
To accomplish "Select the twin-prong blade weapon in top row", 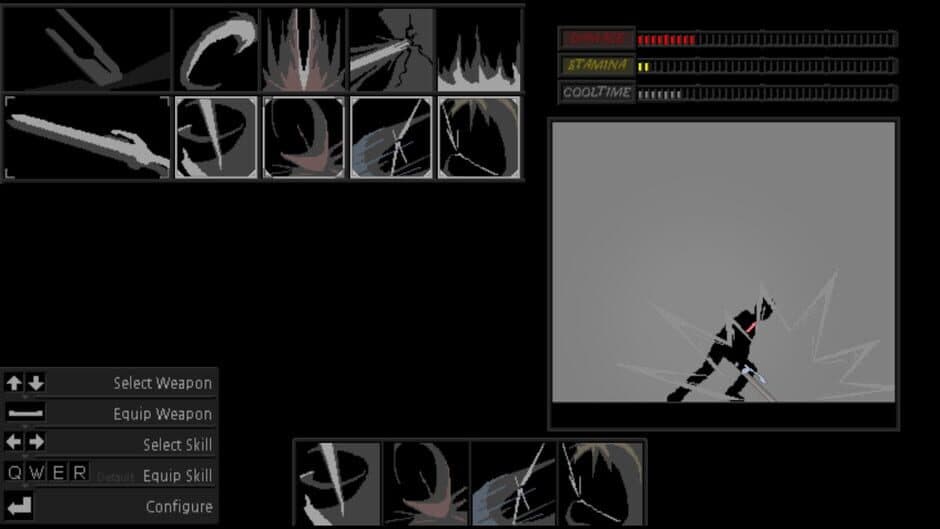I will click(87, 49).
